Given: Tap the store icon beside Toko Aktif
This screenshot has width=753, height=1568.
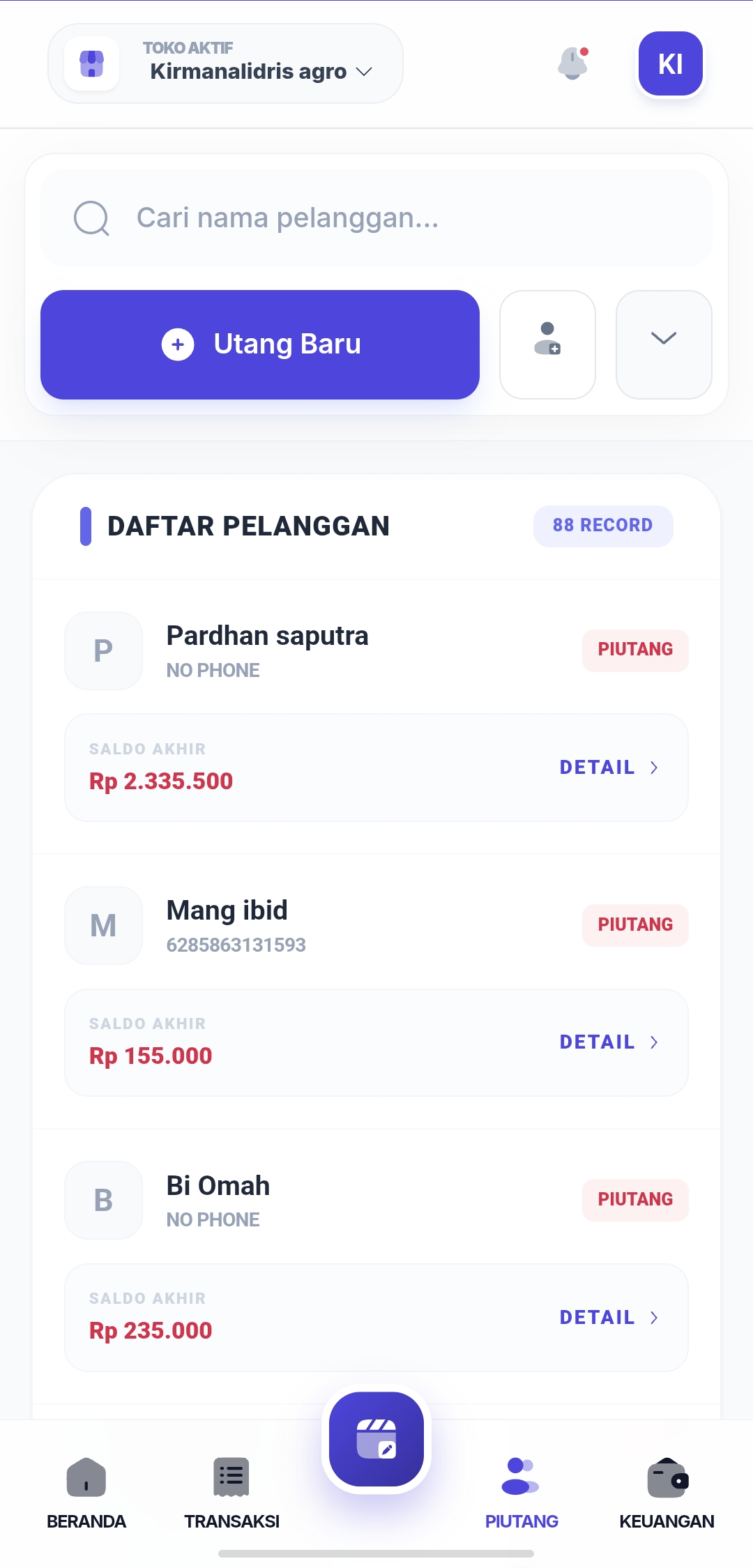Looking at the screenshot, I should [91, 63].
